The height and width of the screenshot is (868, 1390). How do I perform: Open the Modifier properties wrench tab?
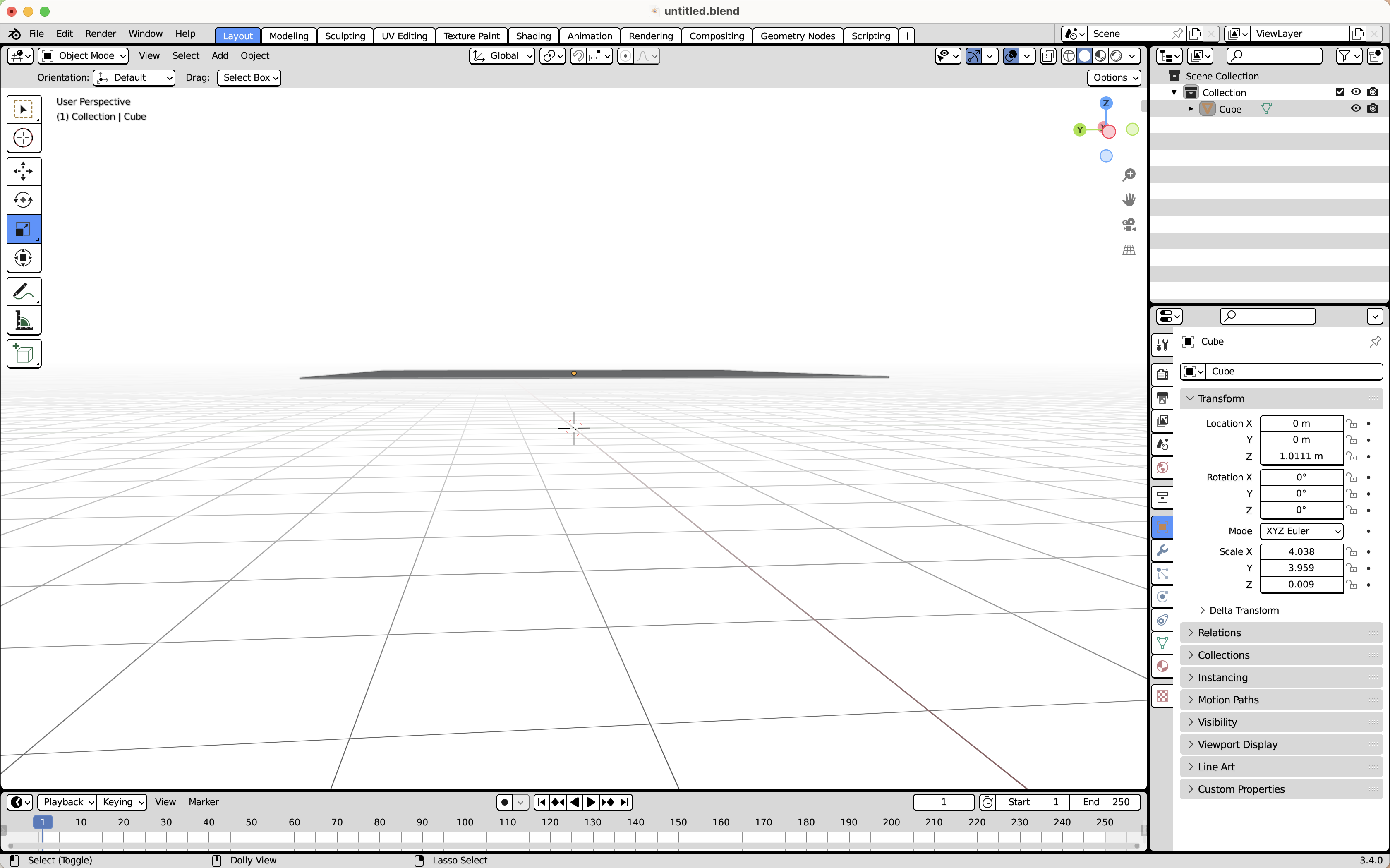point(1163,550)
